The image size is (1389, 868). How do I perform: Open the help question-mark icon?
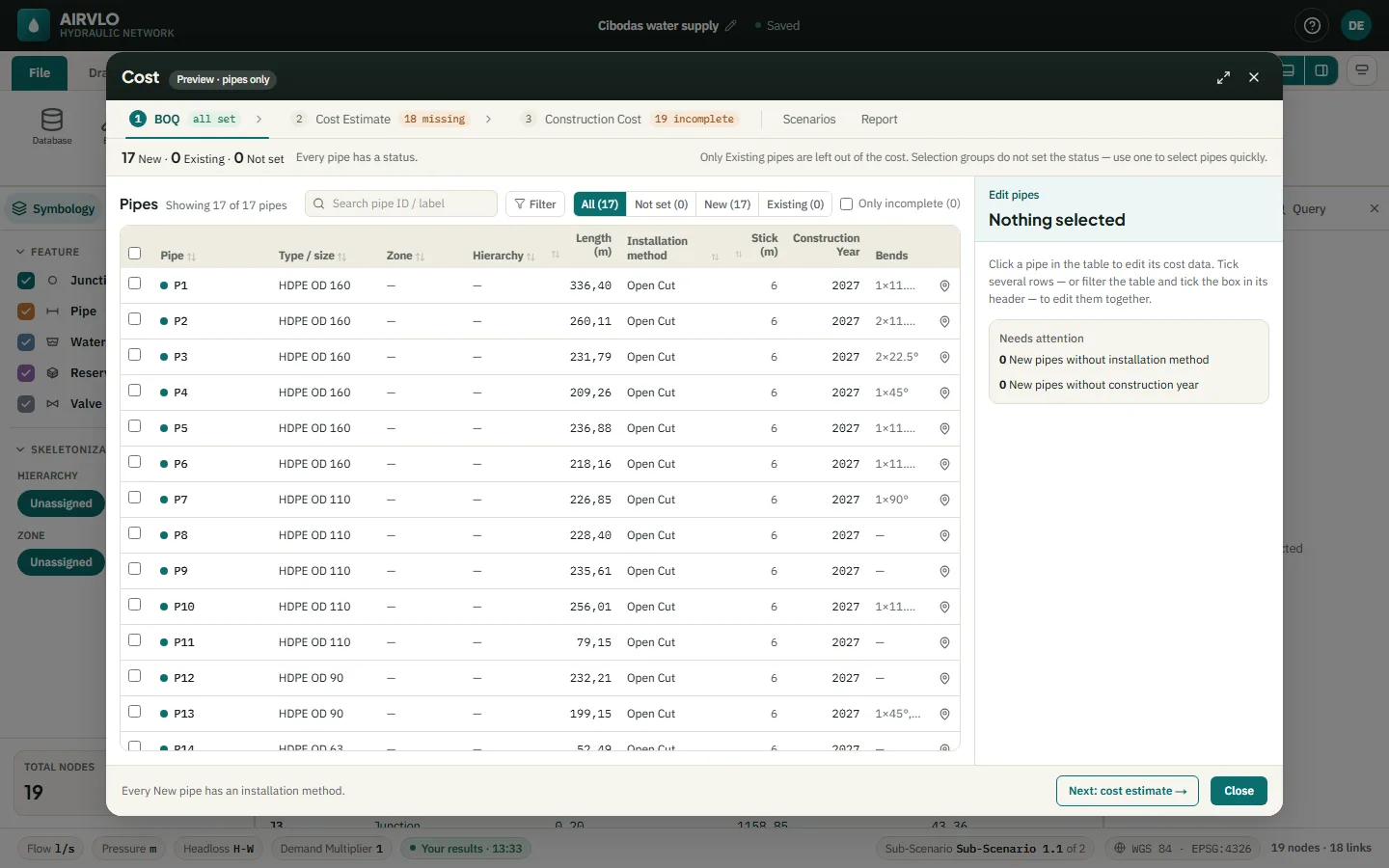click(x=1312, y=26)
